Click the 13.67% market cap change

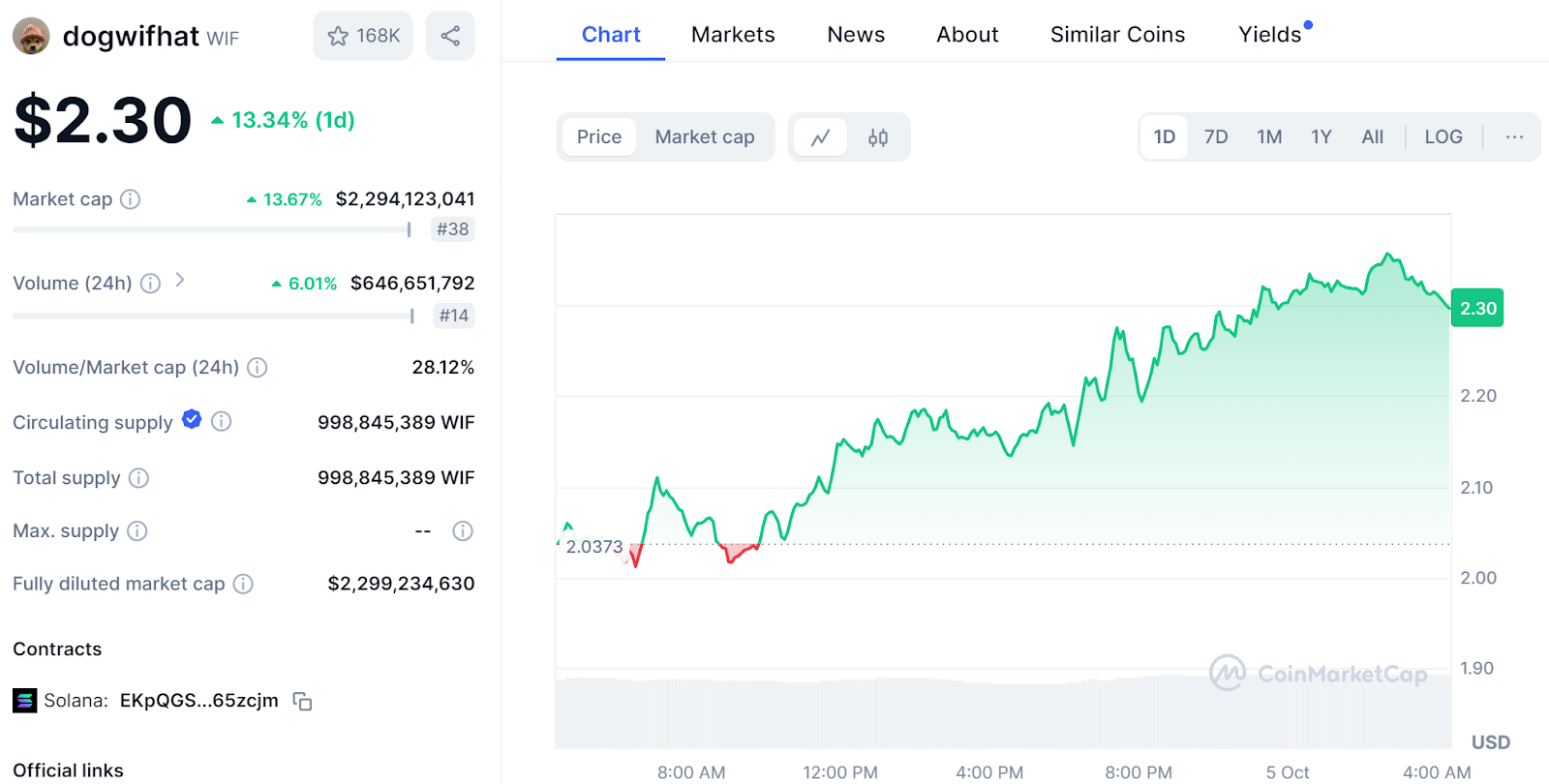tap(285, 199)
